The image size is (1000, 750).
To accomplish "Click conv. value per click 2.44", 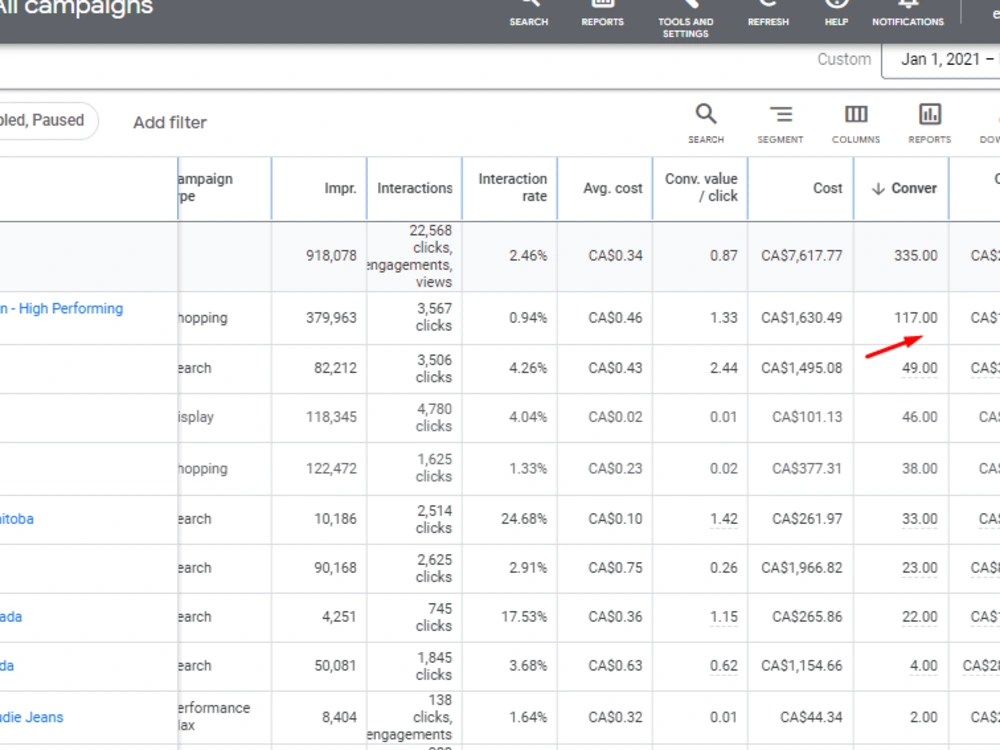I will [723, 368].
